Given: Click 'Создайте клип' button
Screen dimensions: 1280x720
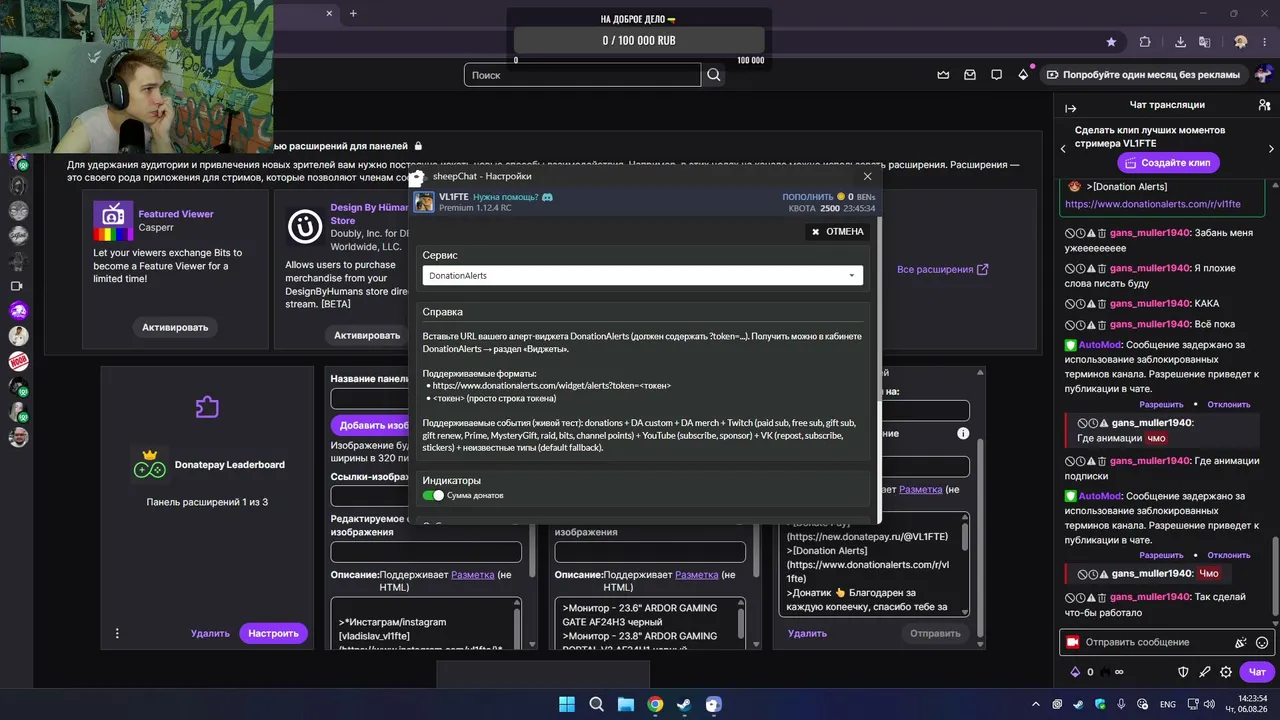Looking at the screenshot, I should click(x=1168, y=162).
